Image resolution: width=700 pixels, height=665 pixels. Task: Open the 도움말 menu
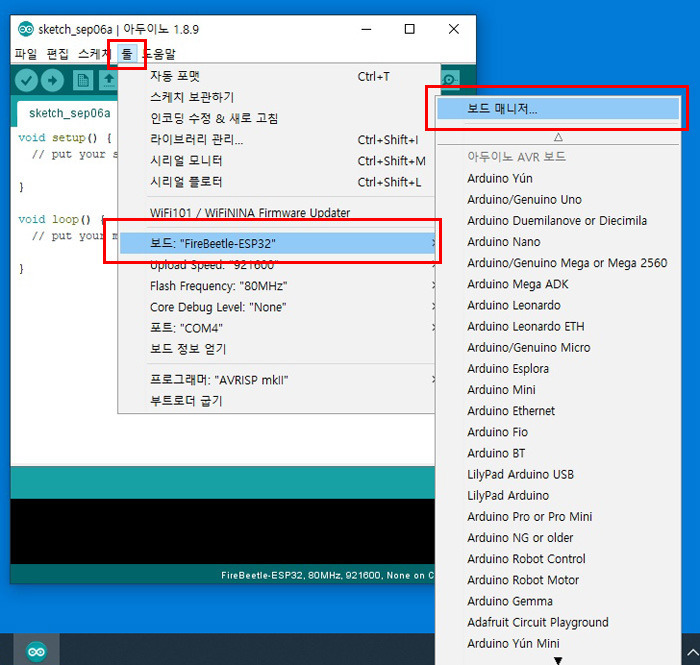click(160, 54)
